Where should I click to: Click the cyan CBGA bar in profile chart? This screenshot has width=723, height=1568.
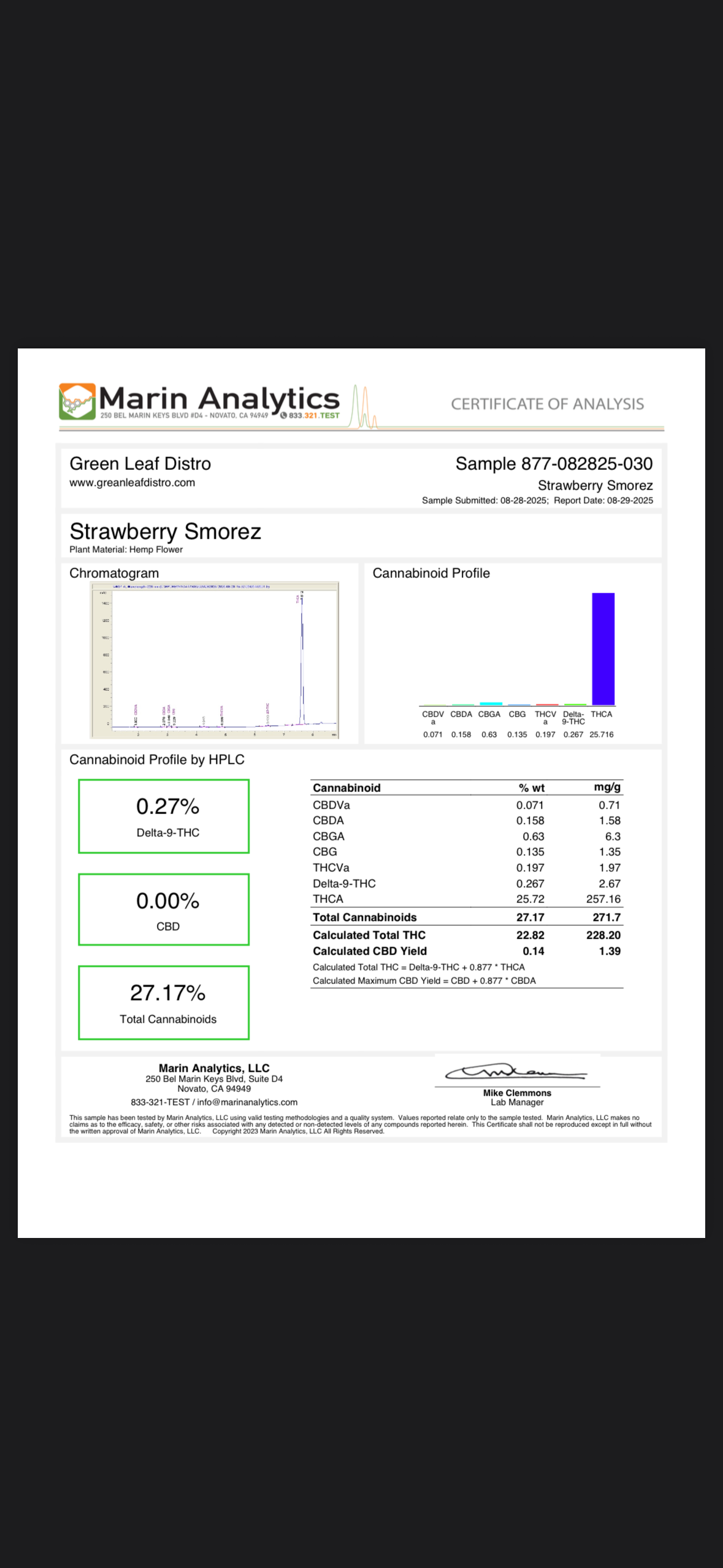click(491, 704)
